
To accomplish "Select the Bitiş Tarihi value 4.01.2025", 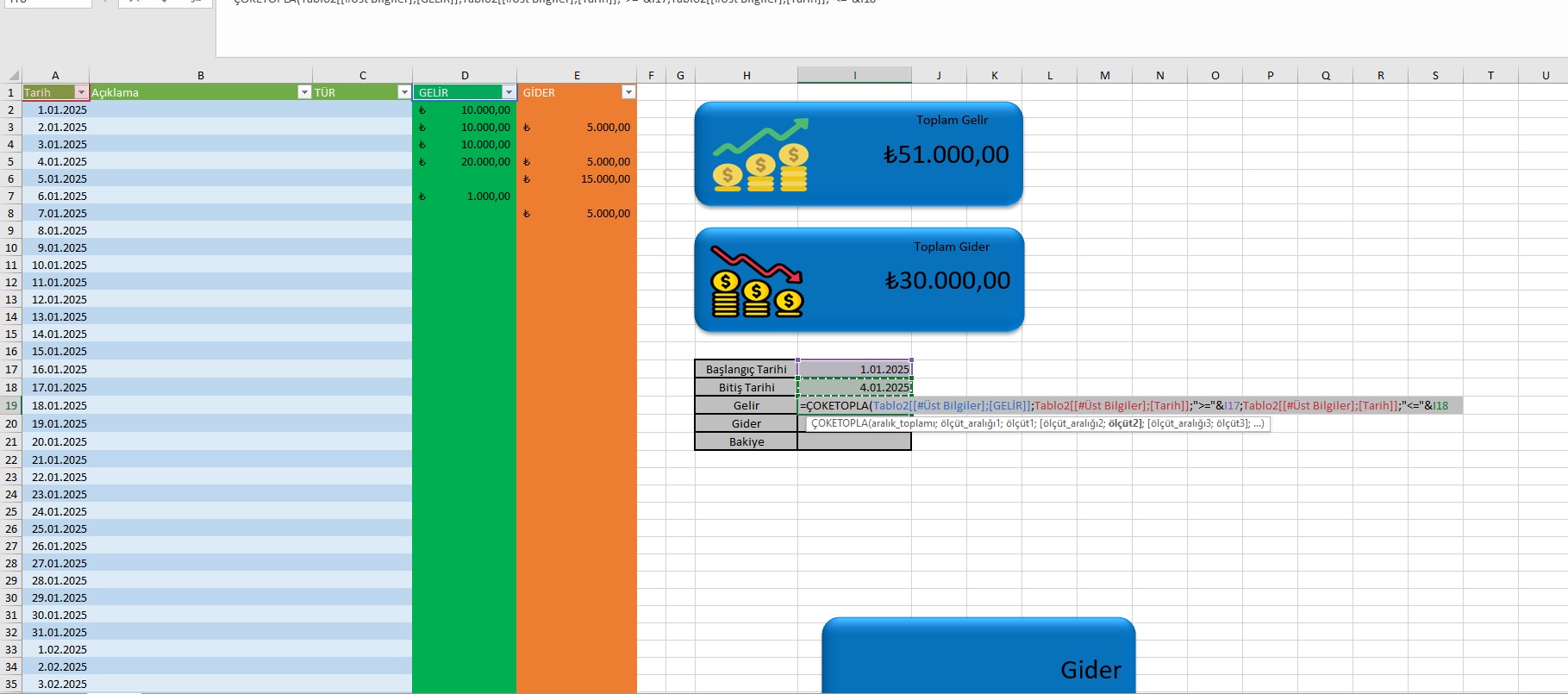I will [x=854, y=387].
